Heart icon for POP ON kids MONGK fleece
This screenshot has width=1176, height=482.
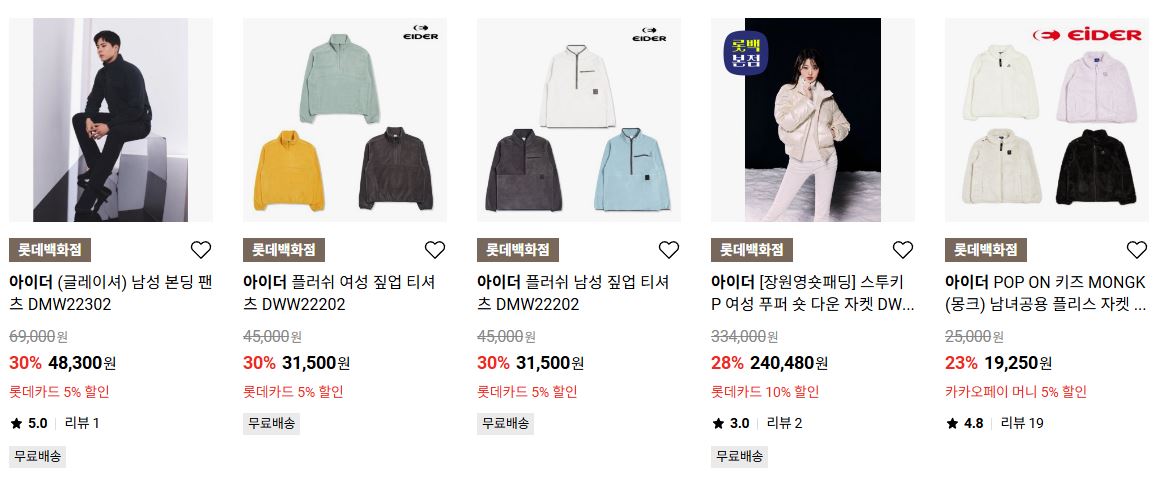[1136, 250]
